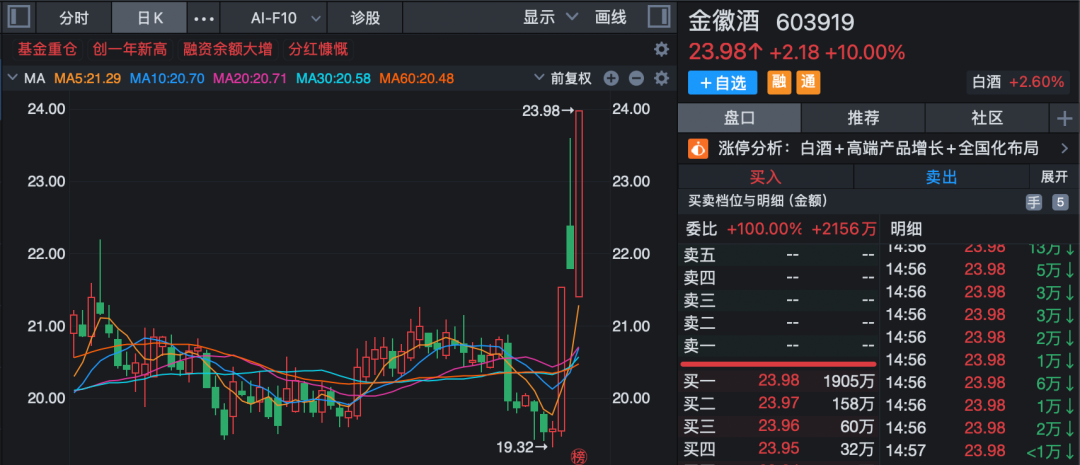Screen dimensions: 1080x465
Task: Open the 白酒 +2.60% sector link
Action: tap(1018, 83)
